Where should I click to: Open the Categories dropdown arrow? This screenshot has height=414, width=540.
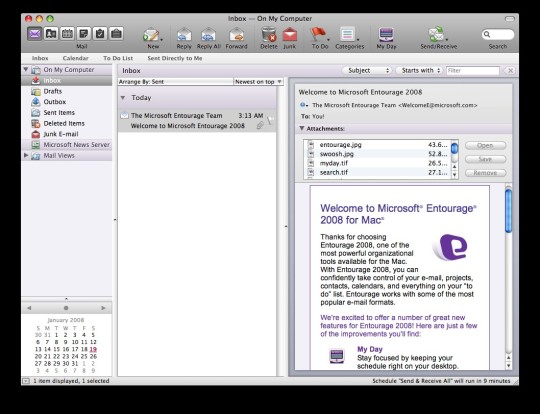(358, 40)
